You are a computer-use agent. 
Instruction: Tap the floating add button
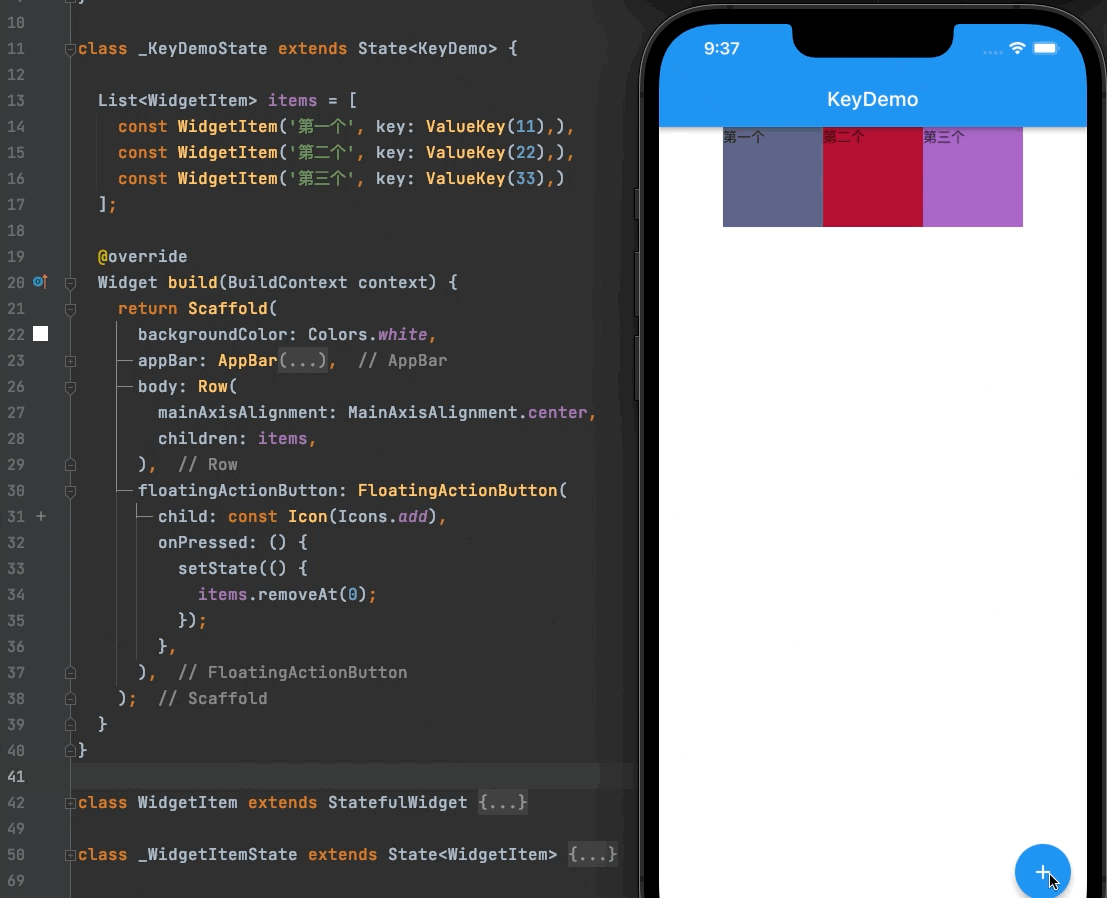click(1042, 872)
